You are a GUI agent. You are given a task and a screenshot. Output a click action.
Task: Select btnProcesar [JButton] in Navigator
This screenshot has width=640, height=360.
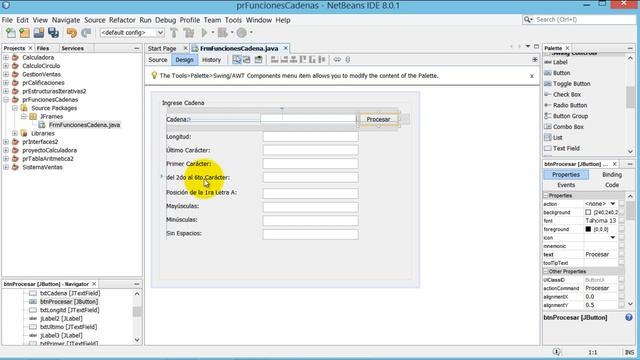[69, 302]
